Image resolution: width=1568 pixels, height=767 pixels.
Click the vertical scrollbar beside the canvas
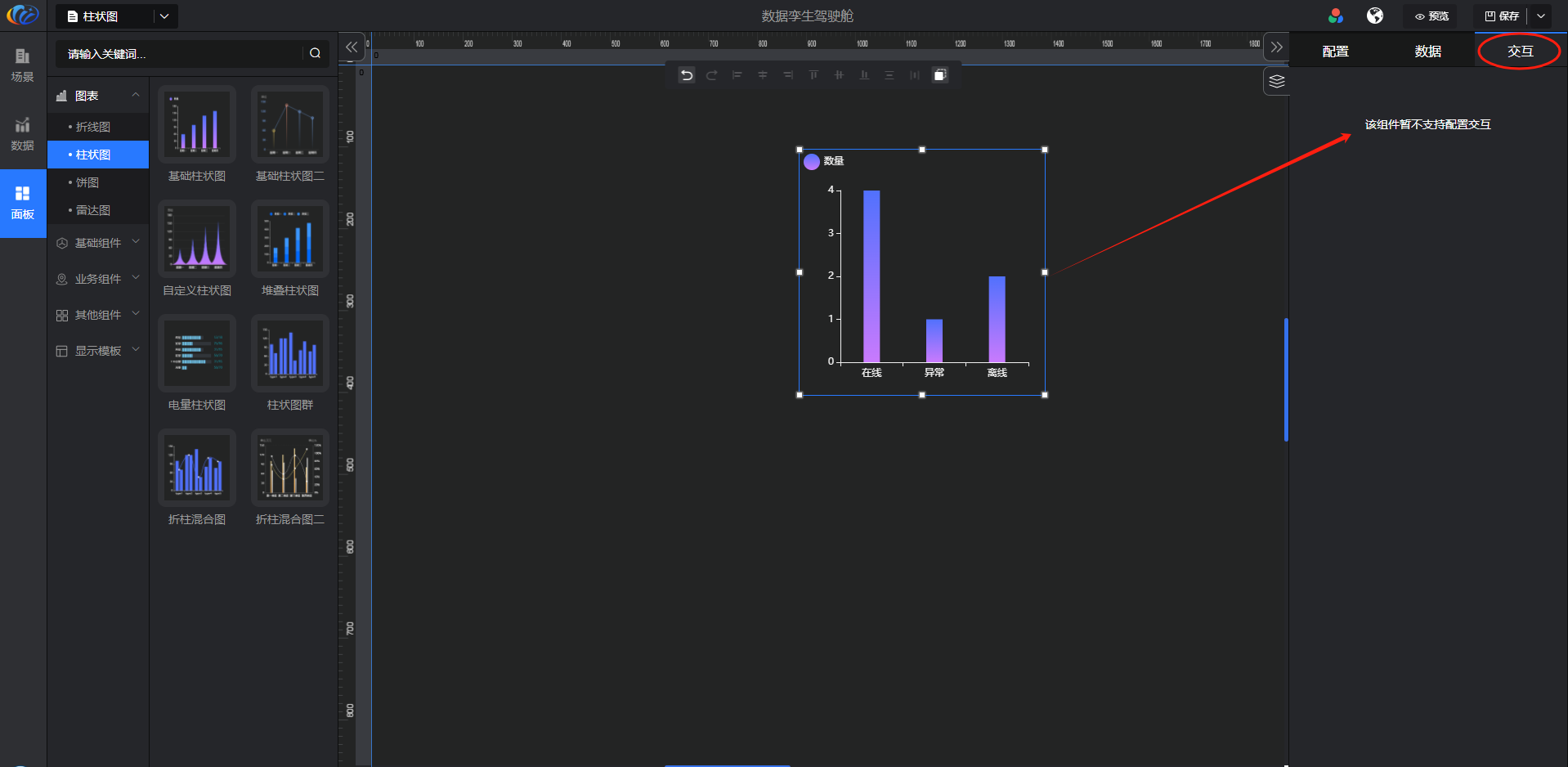1286,379
